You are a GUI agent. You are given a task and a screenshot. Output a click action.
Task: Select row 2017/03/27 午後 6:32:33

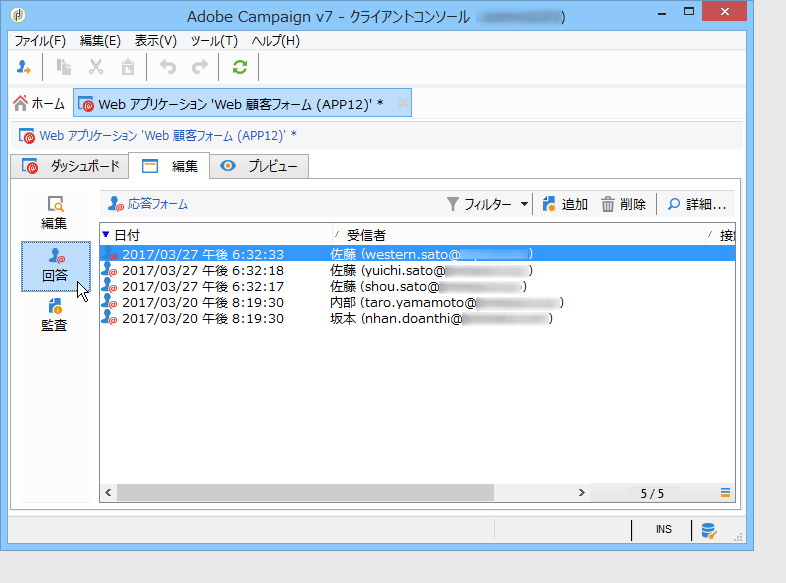coord(417,254)
